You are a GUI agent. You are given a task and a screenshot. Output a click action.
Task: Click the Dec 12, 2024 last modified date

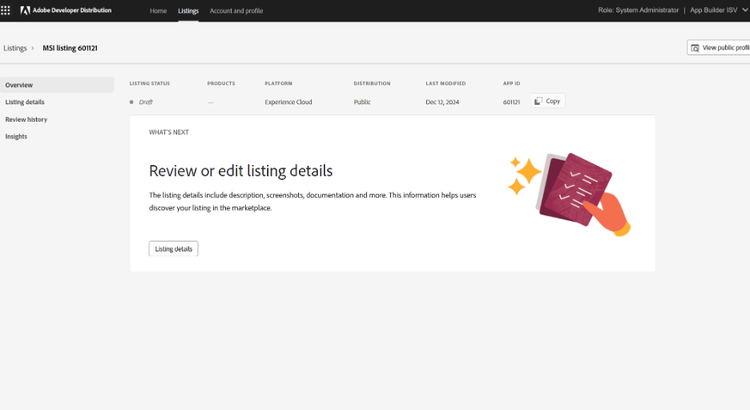click(x=442, y=102)
